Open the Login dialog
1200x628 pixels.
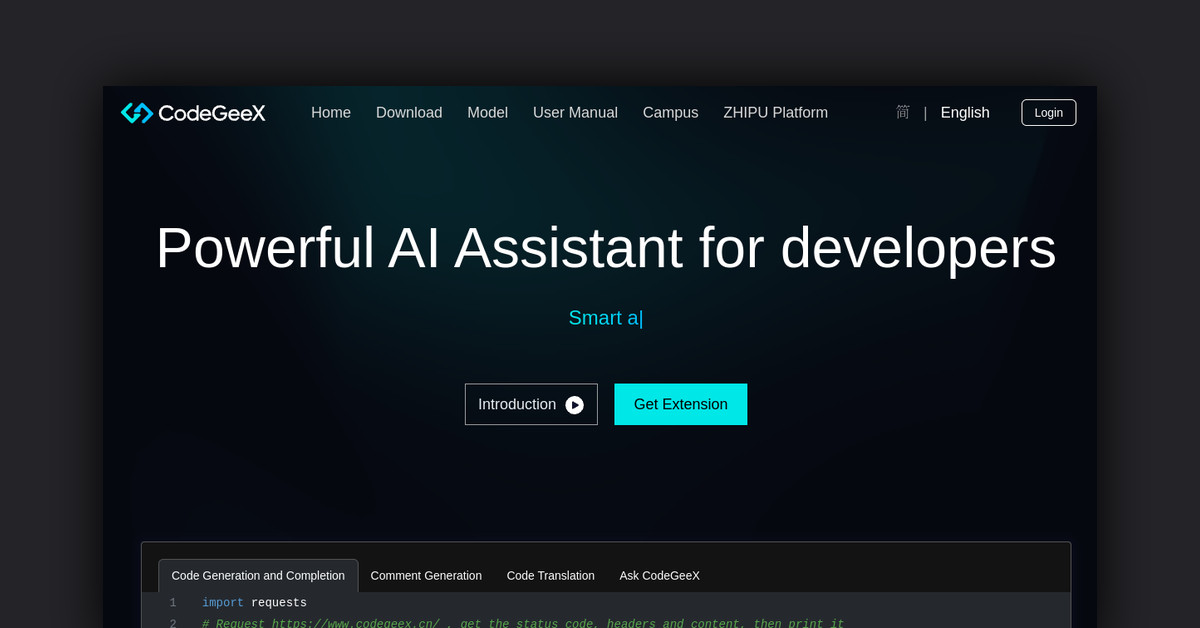[1048, 112]
